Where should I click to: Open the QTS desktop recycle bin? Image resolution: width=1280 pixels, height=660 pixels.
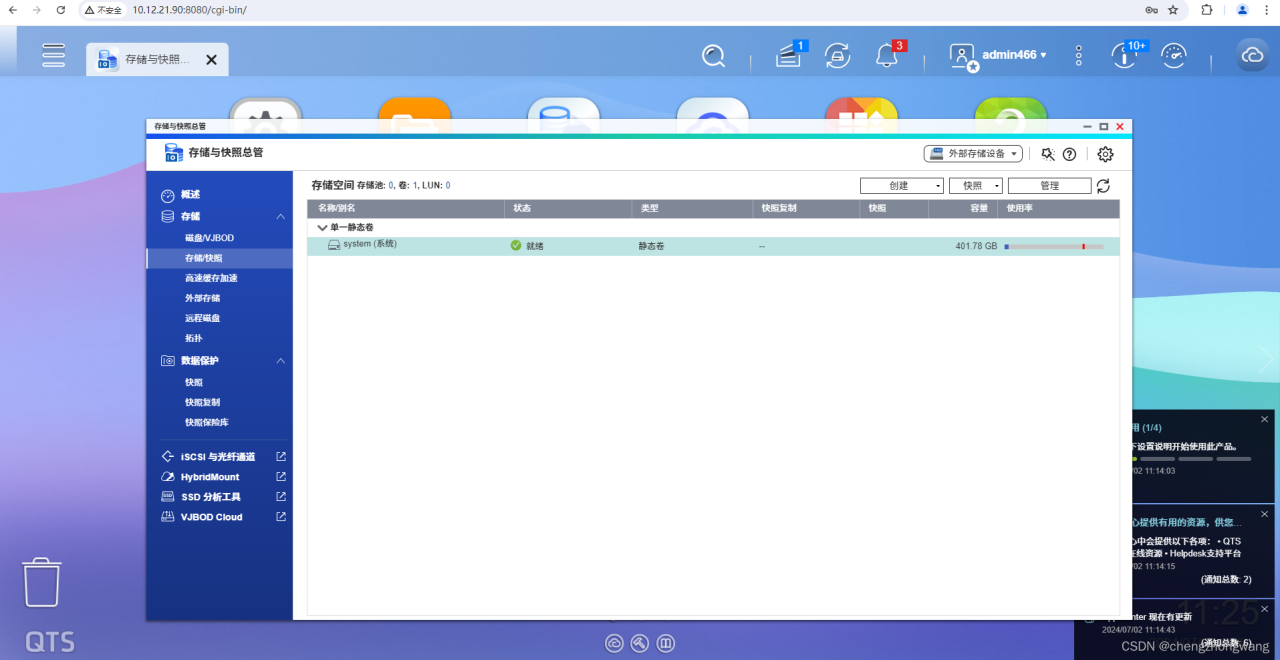coord(42,582)
